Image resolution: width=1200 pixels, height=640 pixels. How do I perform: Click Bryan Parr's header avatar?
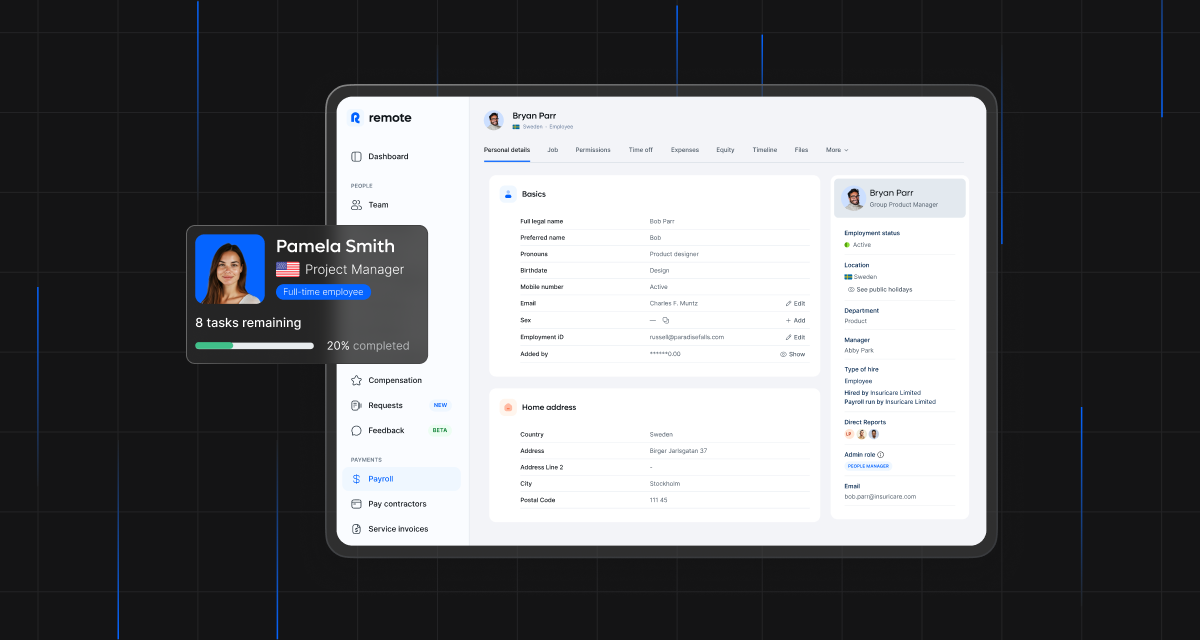pyautogui.click(x=494, y=120)
